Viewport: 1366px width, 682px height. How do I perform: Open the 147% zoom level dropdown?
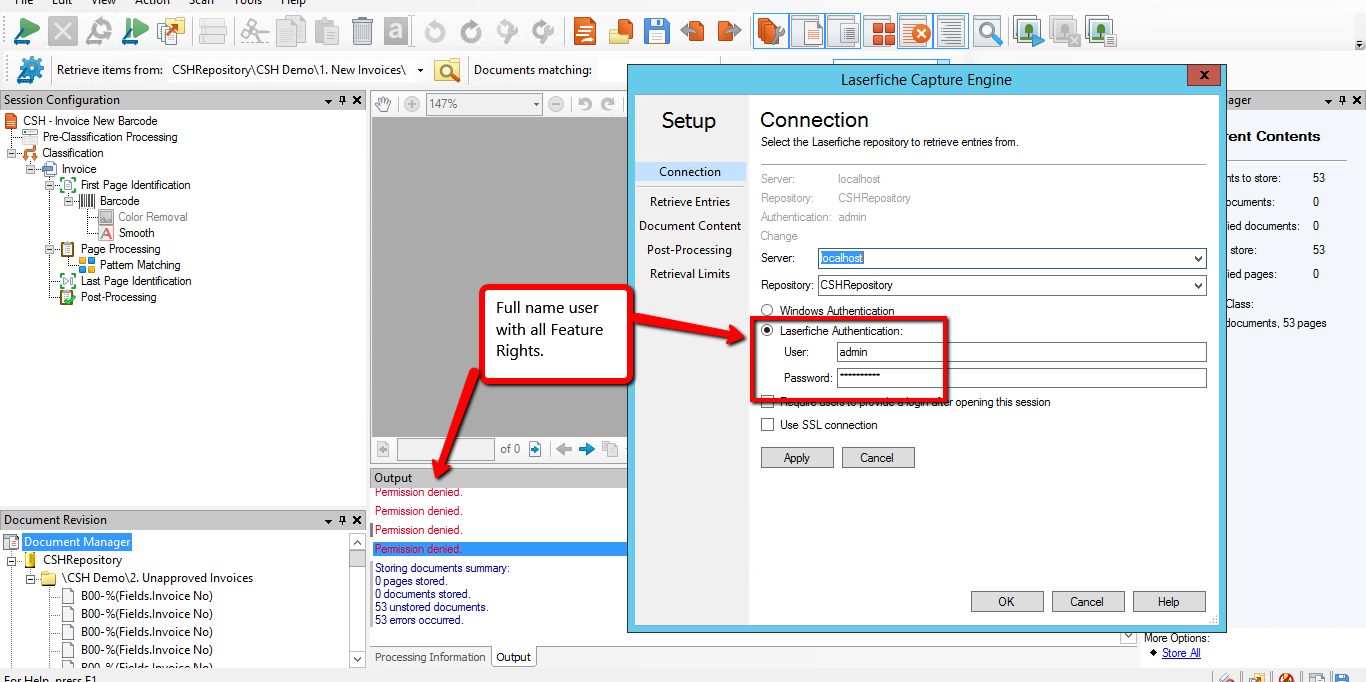[536, 104]
